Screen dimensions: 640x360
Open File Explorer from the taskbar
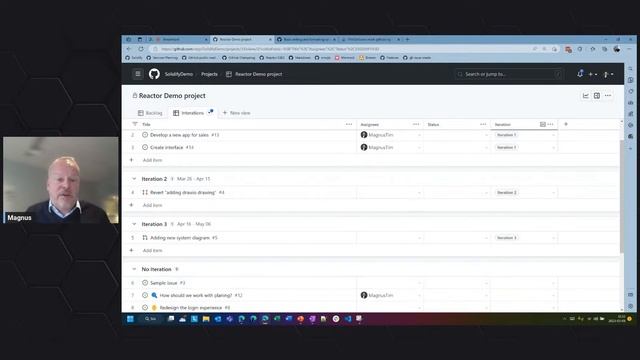[x=206, y=319]
